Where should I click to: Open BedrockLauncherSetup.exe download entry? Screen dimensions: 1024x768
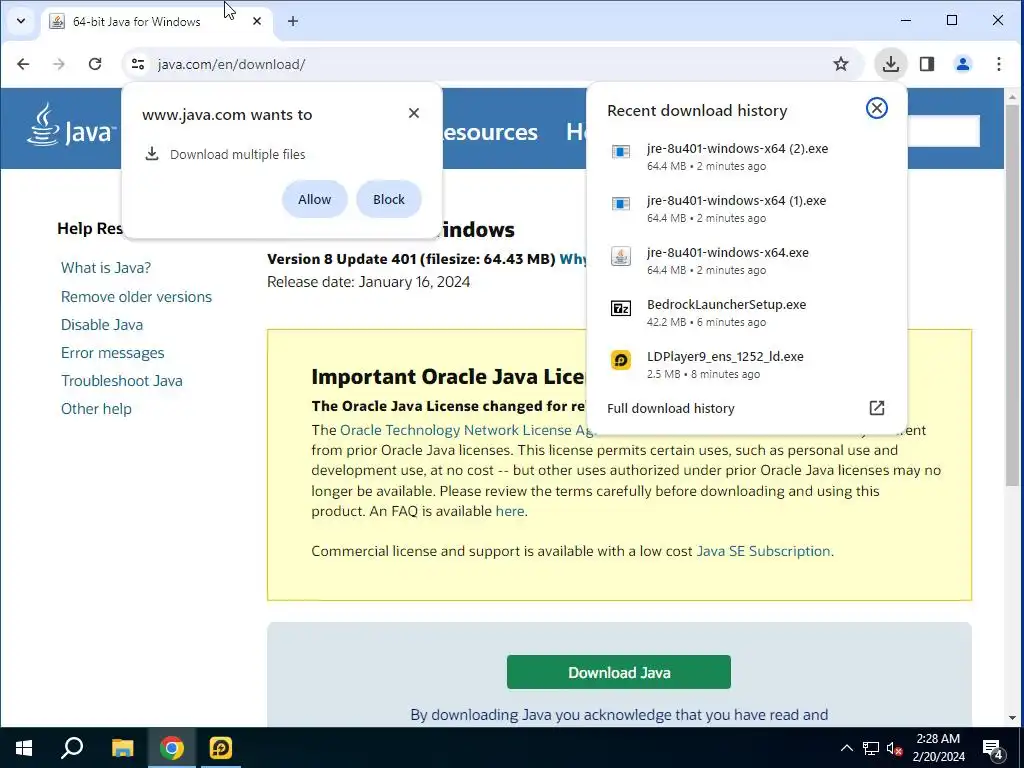point(746,312)
